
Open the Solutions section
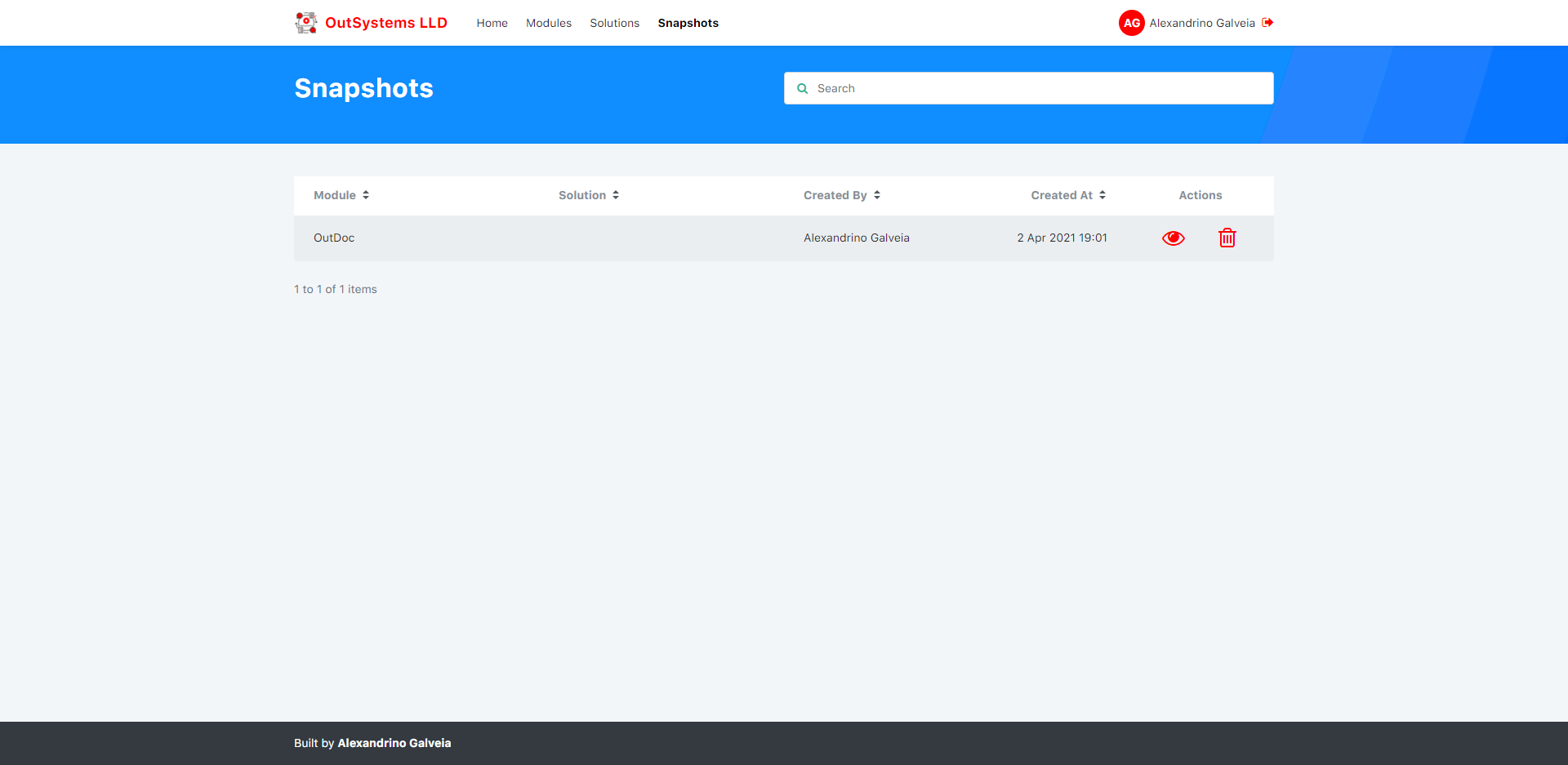click(614, 23)
